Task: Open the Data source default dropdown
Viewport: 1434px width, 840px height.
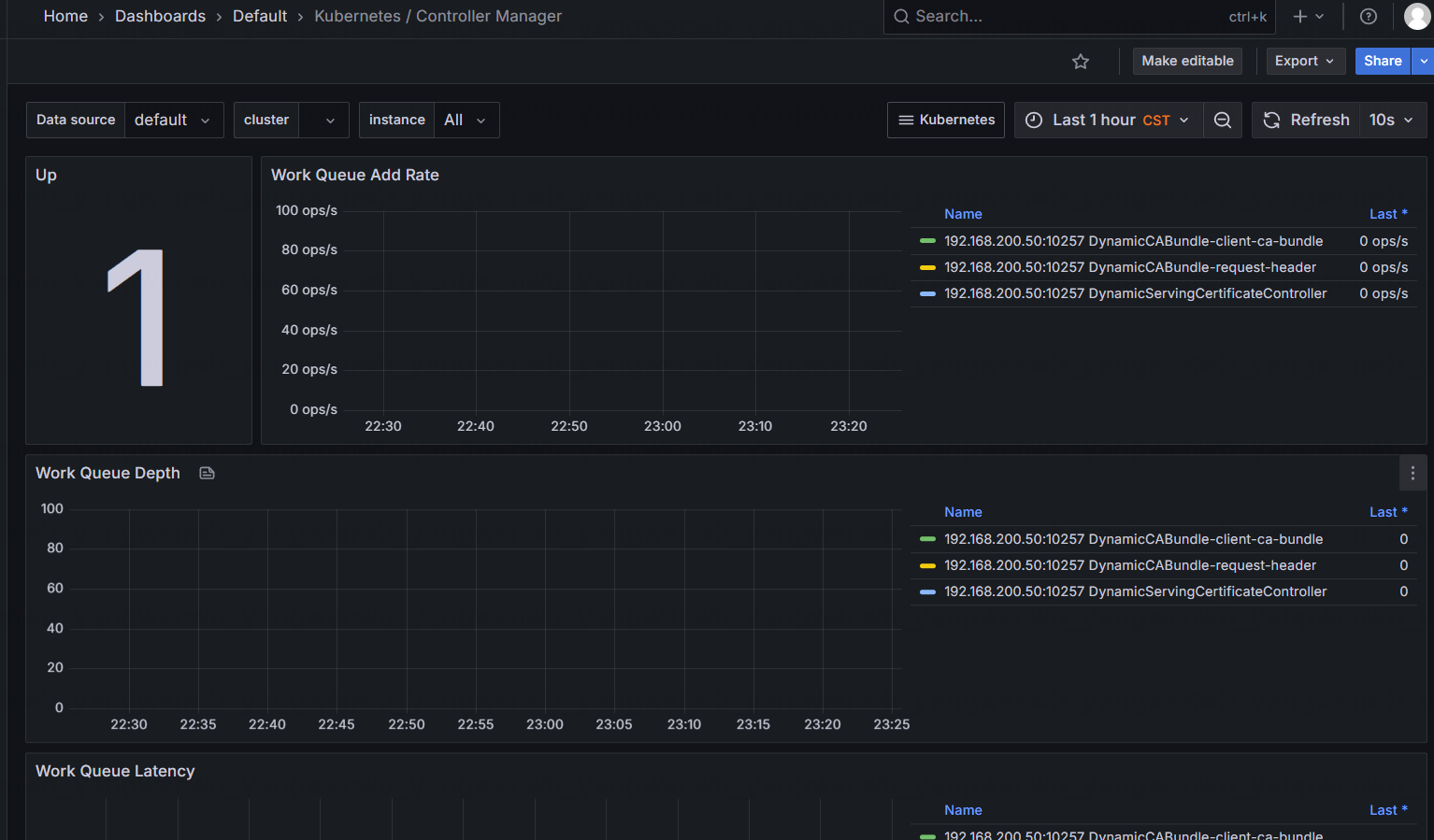Action: coord(173,121)
